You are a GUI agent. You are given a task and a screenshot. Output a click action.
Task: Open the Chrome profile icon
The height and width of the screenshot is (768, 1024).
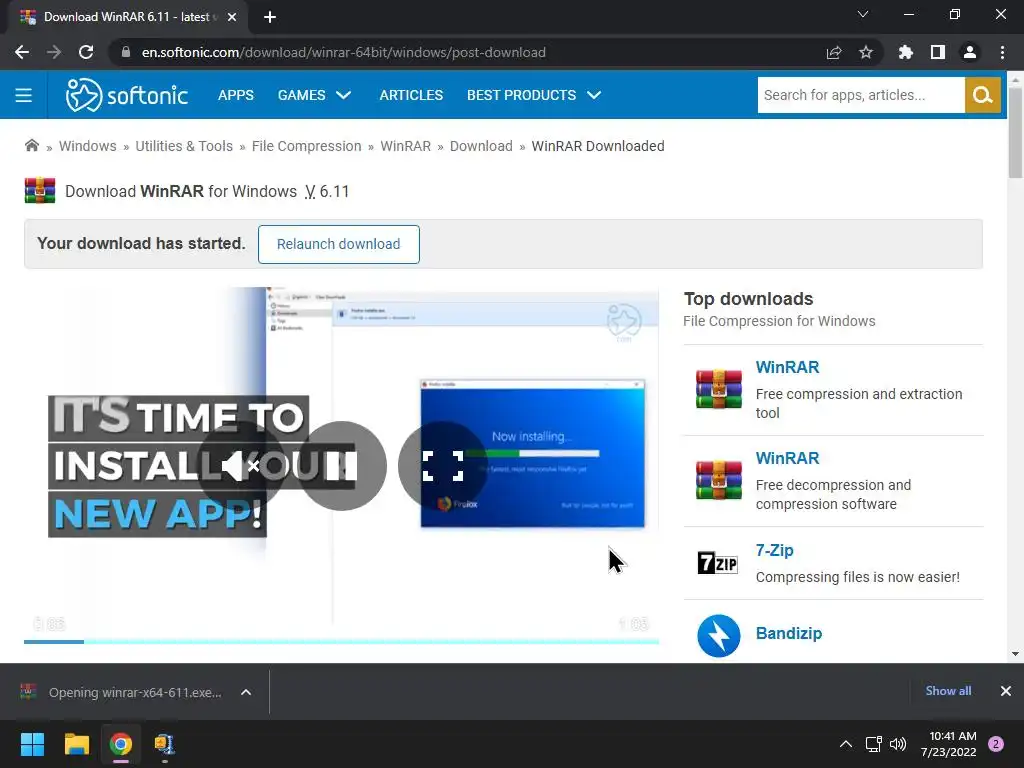970,52
